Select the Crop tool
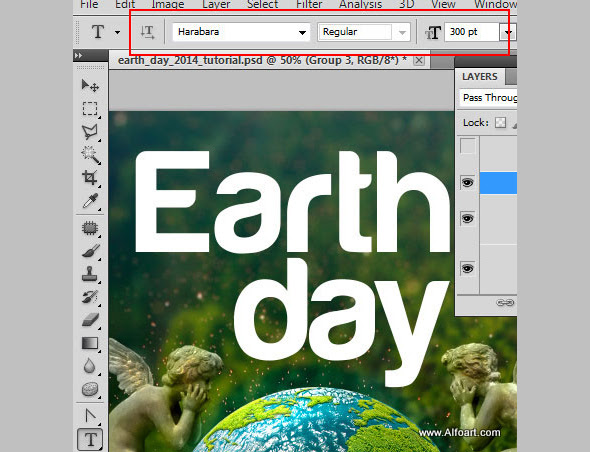Screen dimensions: 590x452 click(x=90, y=178)
